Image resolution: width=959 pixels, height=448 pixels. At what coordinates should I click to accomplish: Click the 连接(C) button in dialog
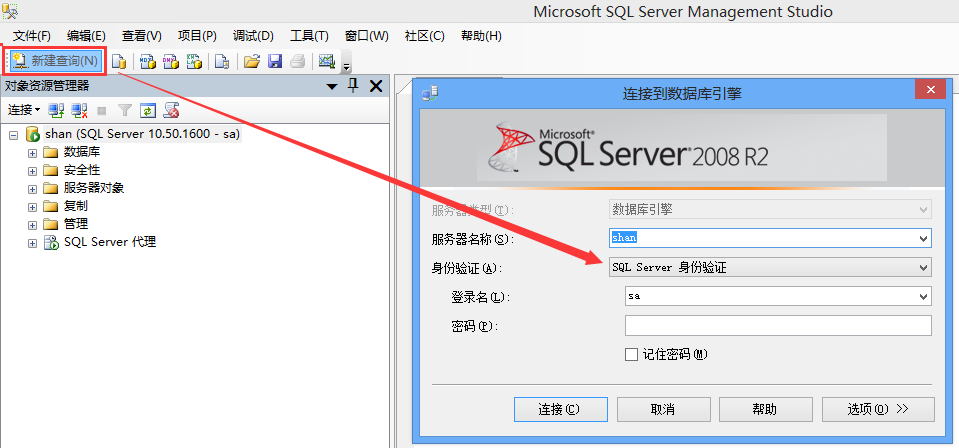coord(561,409)
